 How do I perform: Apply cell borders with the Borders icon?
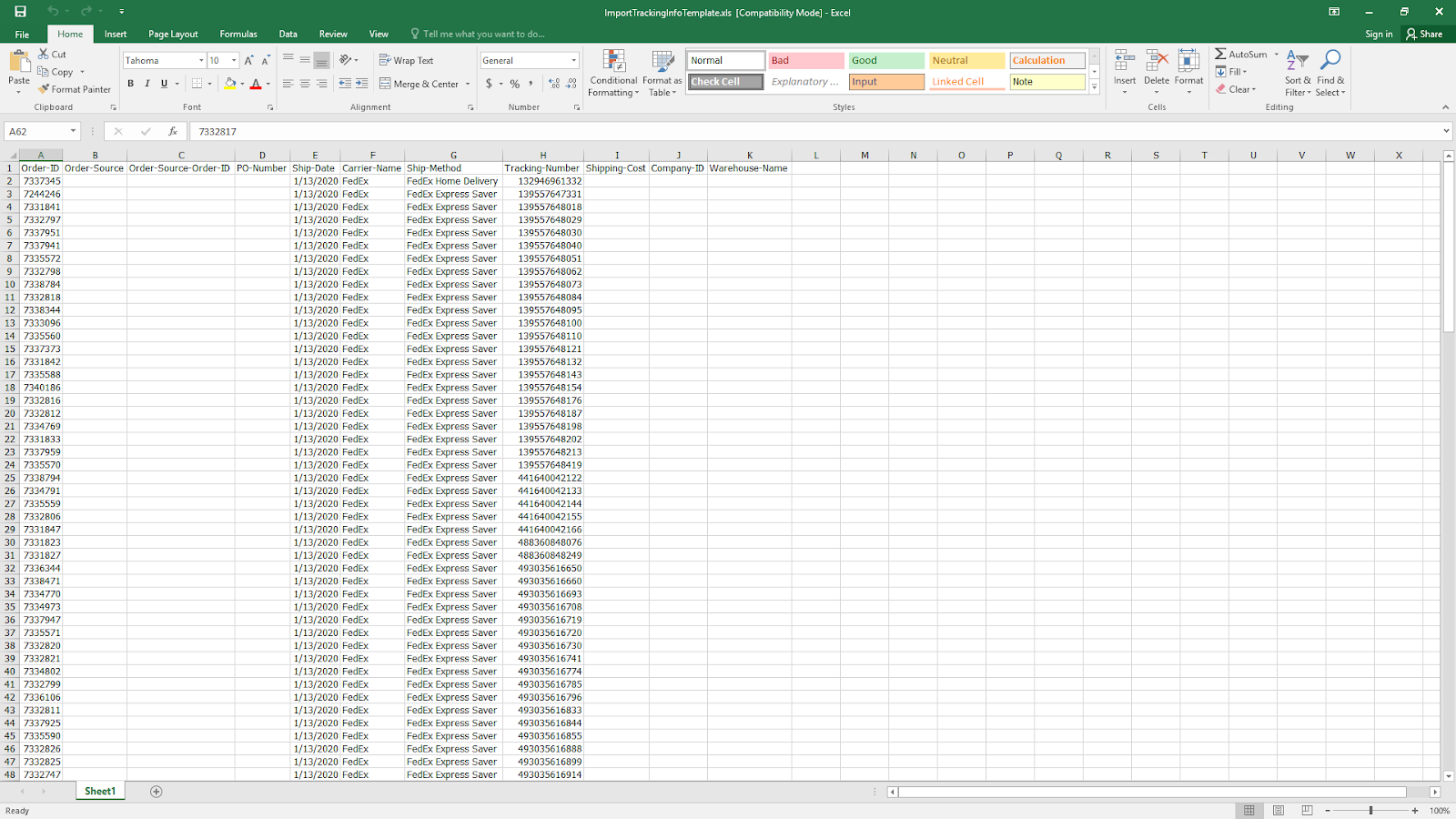pos(197,84)
